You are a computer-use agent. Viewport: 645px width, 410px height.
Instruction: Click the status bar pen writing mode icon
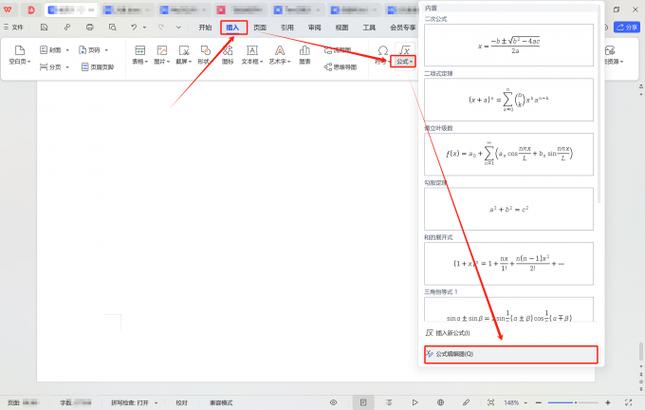coord(466,402)
